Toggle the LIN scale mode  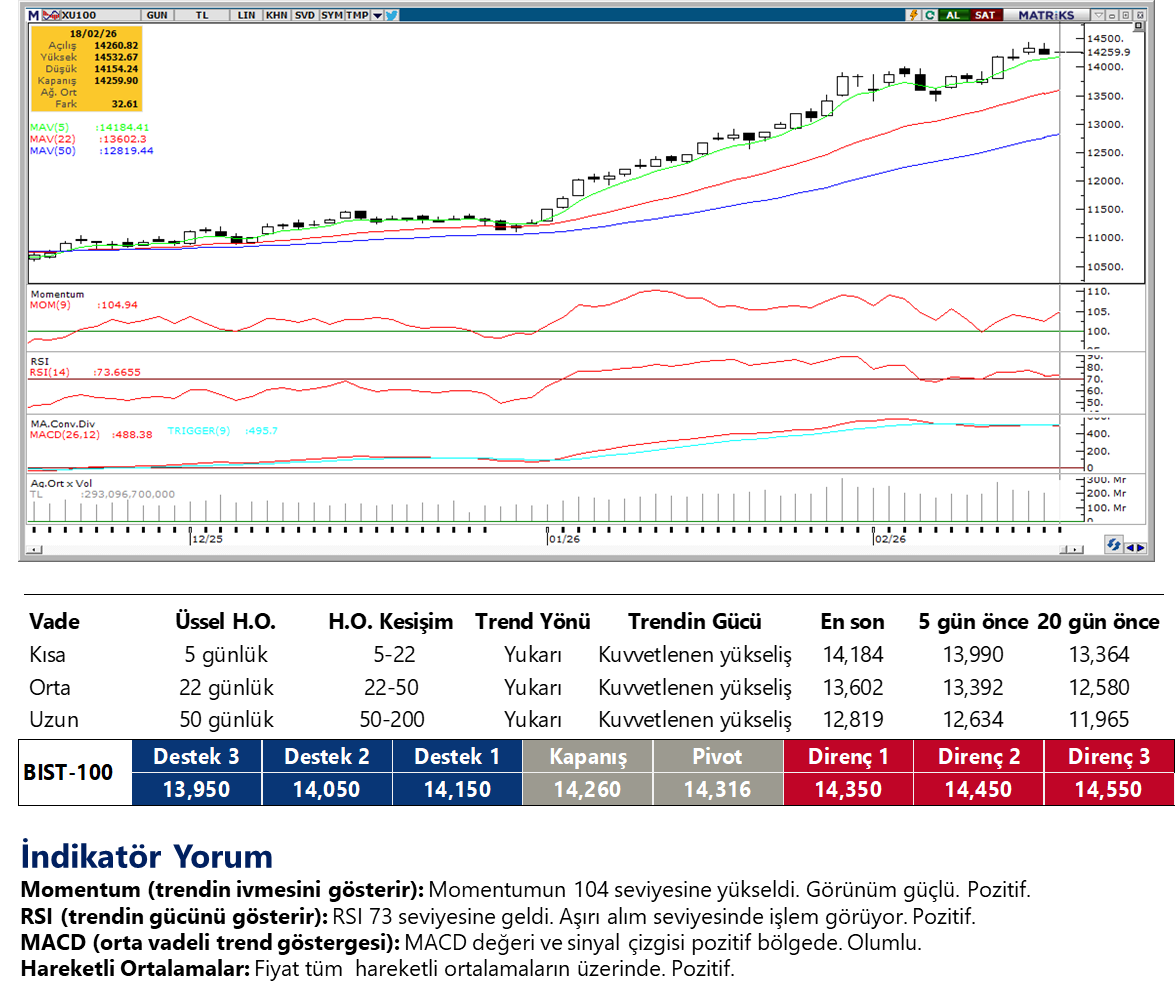coord(246,15)
